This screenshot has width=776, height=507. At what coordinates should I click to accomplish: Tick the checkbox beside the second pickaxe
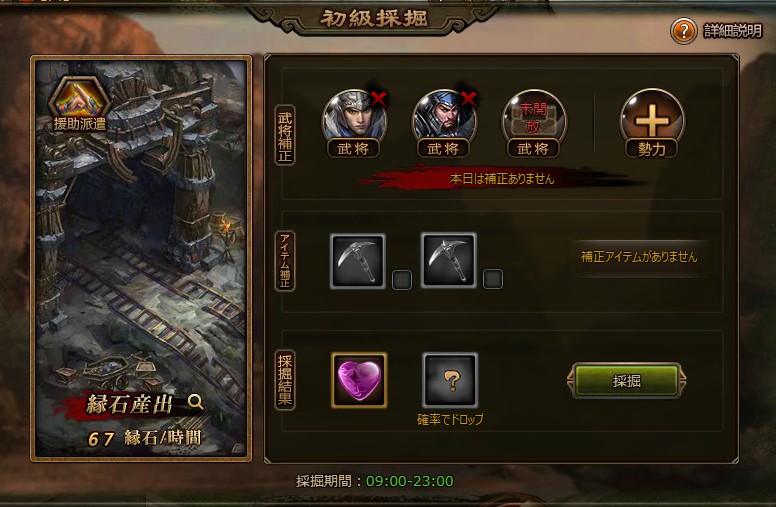tap(493, 279)
